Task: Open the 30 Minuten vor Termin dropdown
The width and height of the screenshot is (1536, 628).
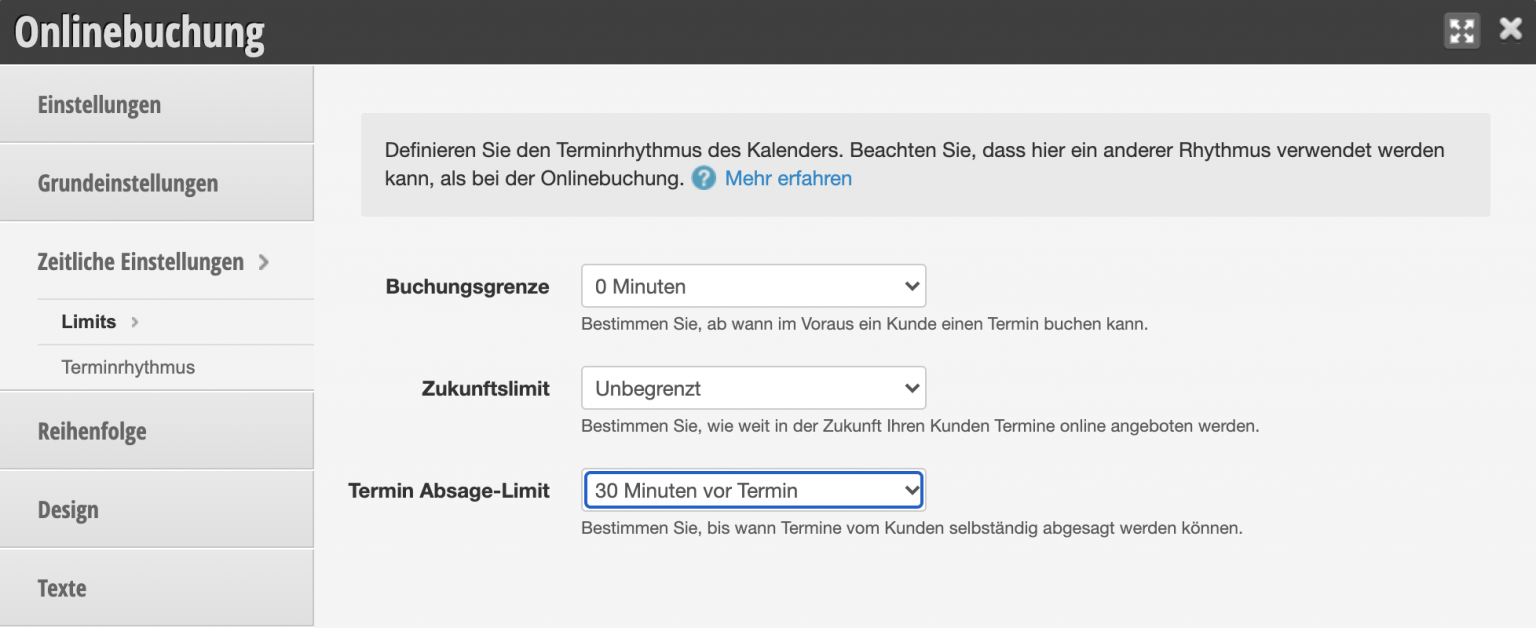Action: tap(753, 490)
